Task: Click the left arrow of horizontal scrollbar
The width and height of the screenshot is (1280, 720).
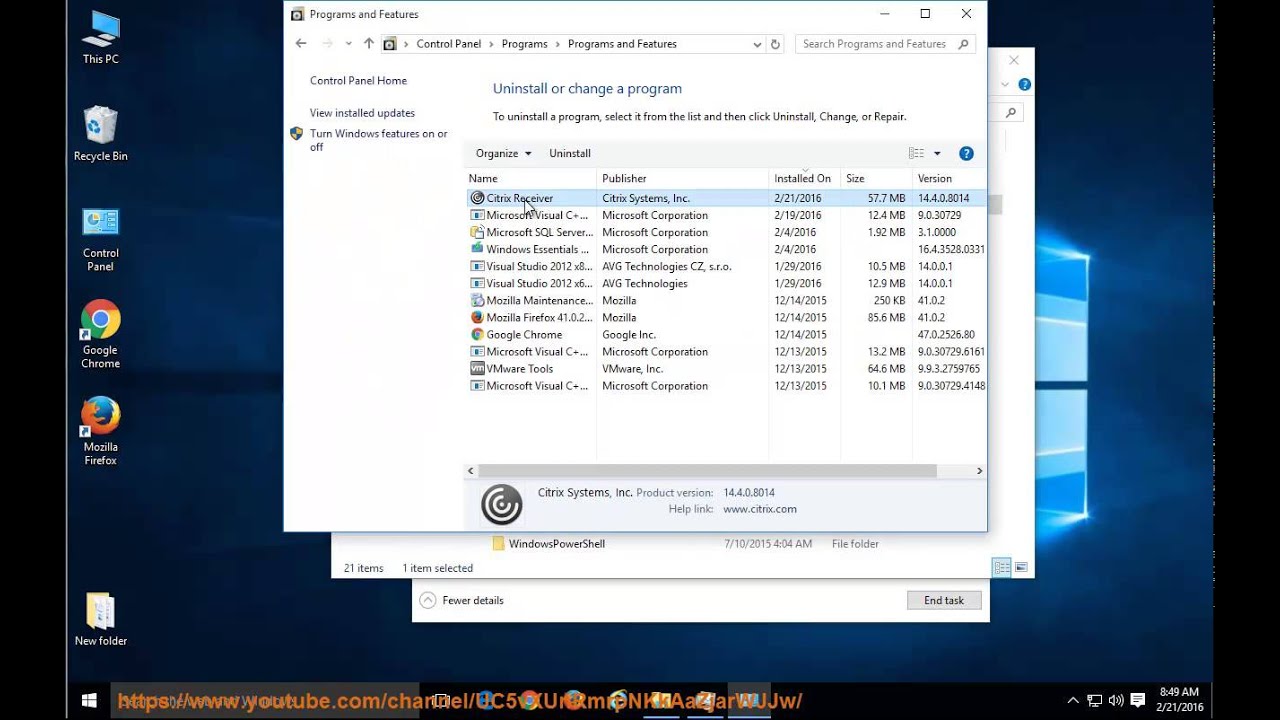Action: 471,471
